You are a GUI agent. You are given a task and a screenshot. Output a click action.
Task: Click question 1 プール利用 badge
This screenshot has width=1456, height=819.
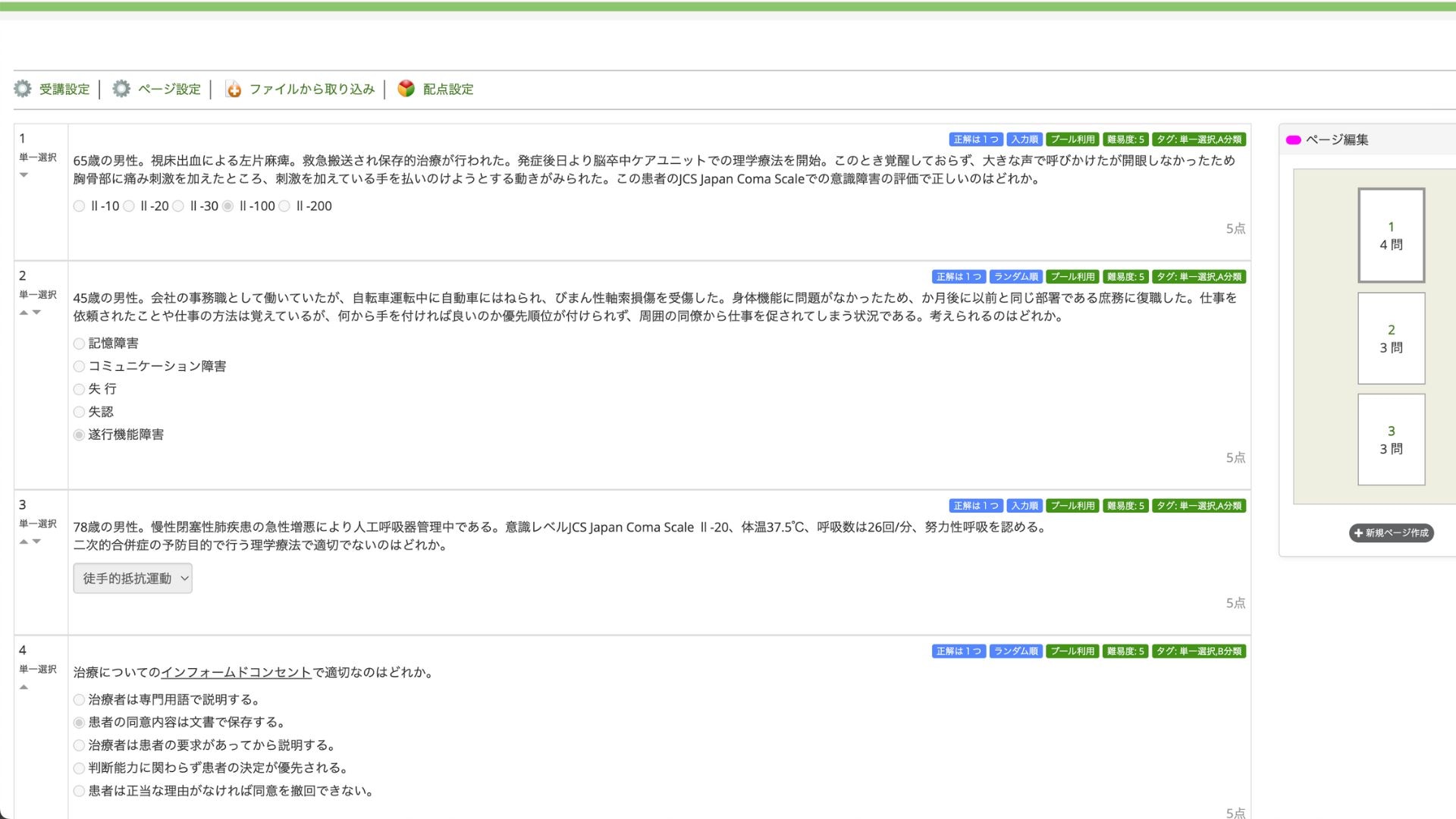(x=1072, y=140)
